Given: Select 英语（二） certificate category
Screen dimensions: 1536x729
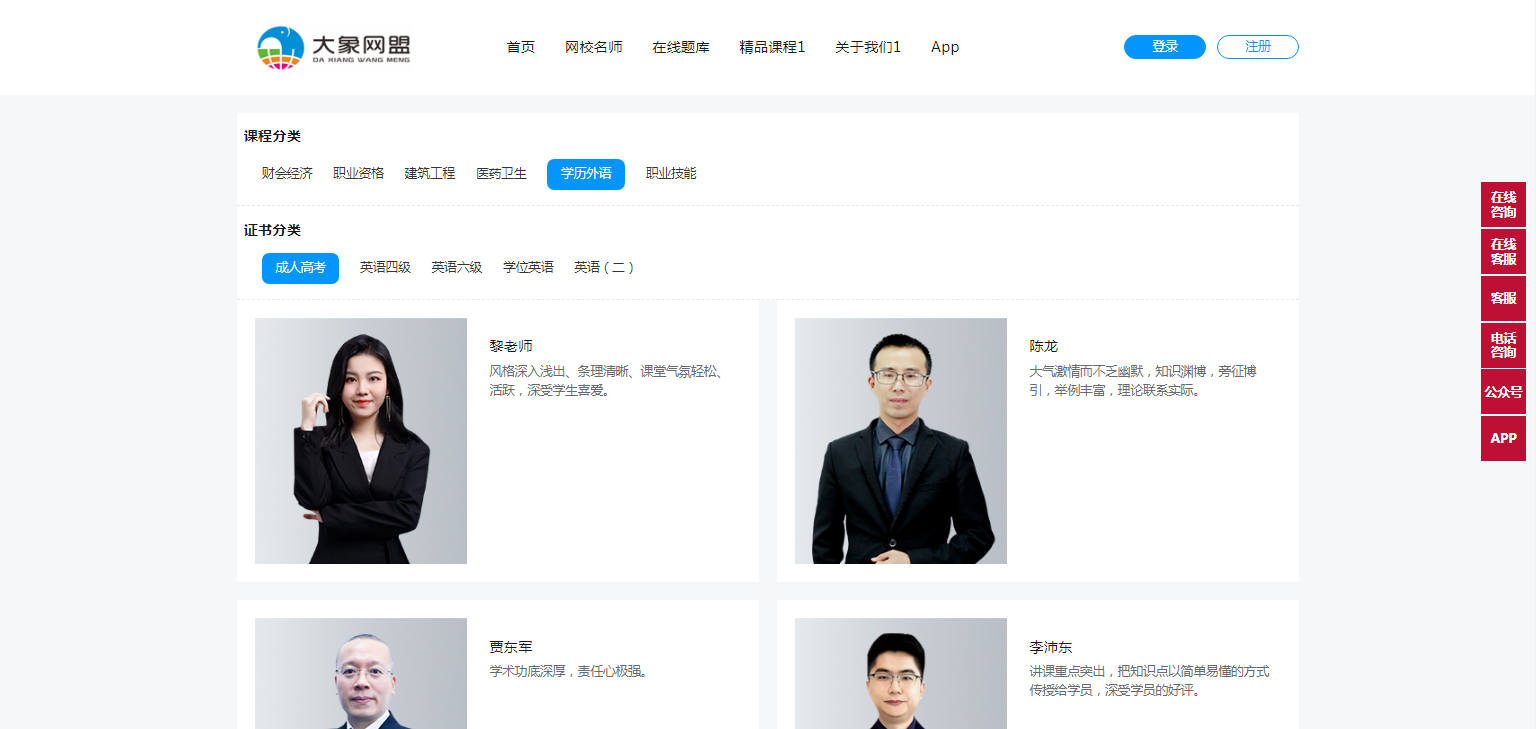Looking at the screenshot, I should click(x=604, y=268).
